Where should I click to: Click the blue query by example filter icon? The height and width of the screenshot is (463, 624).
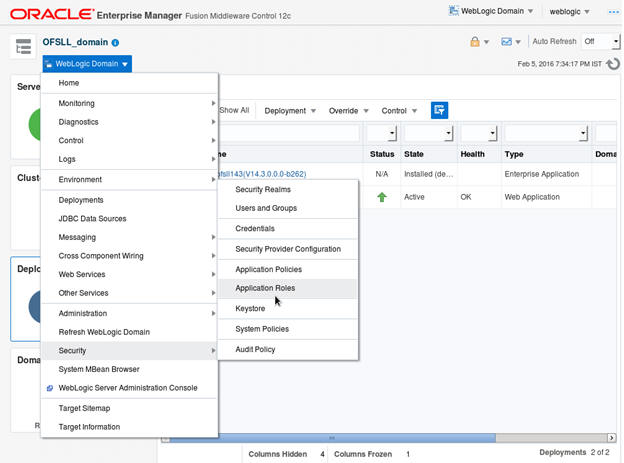click(439, 110)
